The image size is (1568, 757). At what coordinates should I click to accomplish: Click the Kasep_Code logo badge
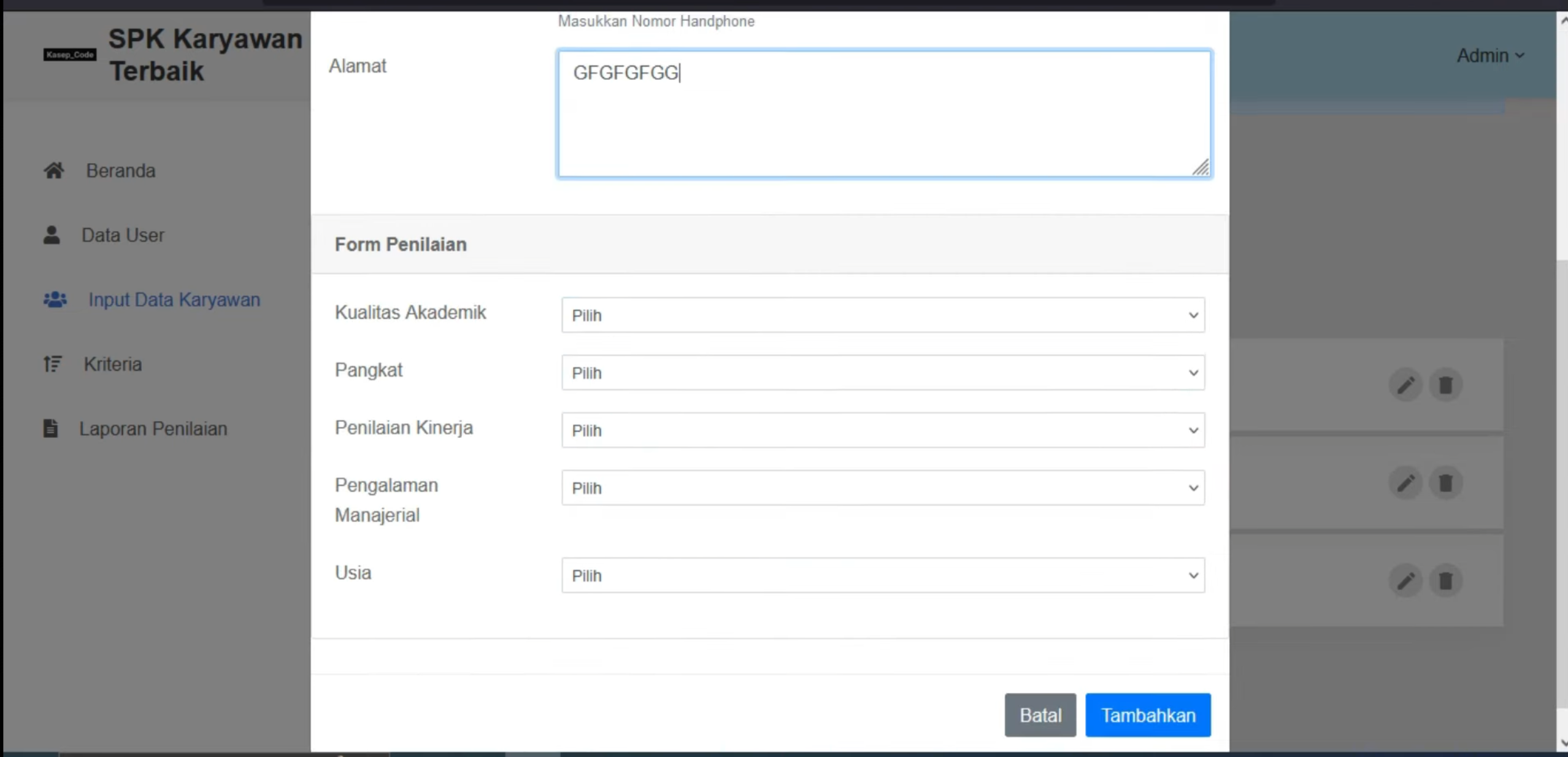pyautogui.click(x=70, y=55)
